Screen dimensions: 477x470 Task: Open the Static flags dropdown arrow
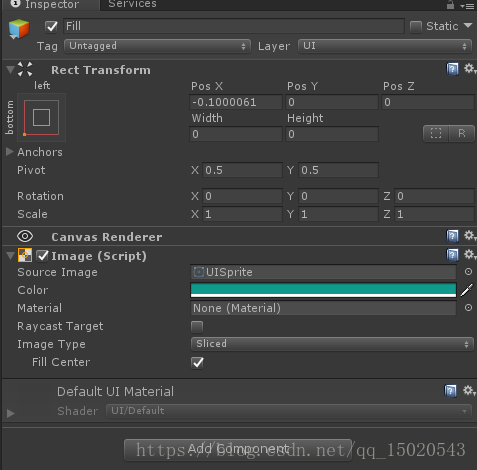468,26
